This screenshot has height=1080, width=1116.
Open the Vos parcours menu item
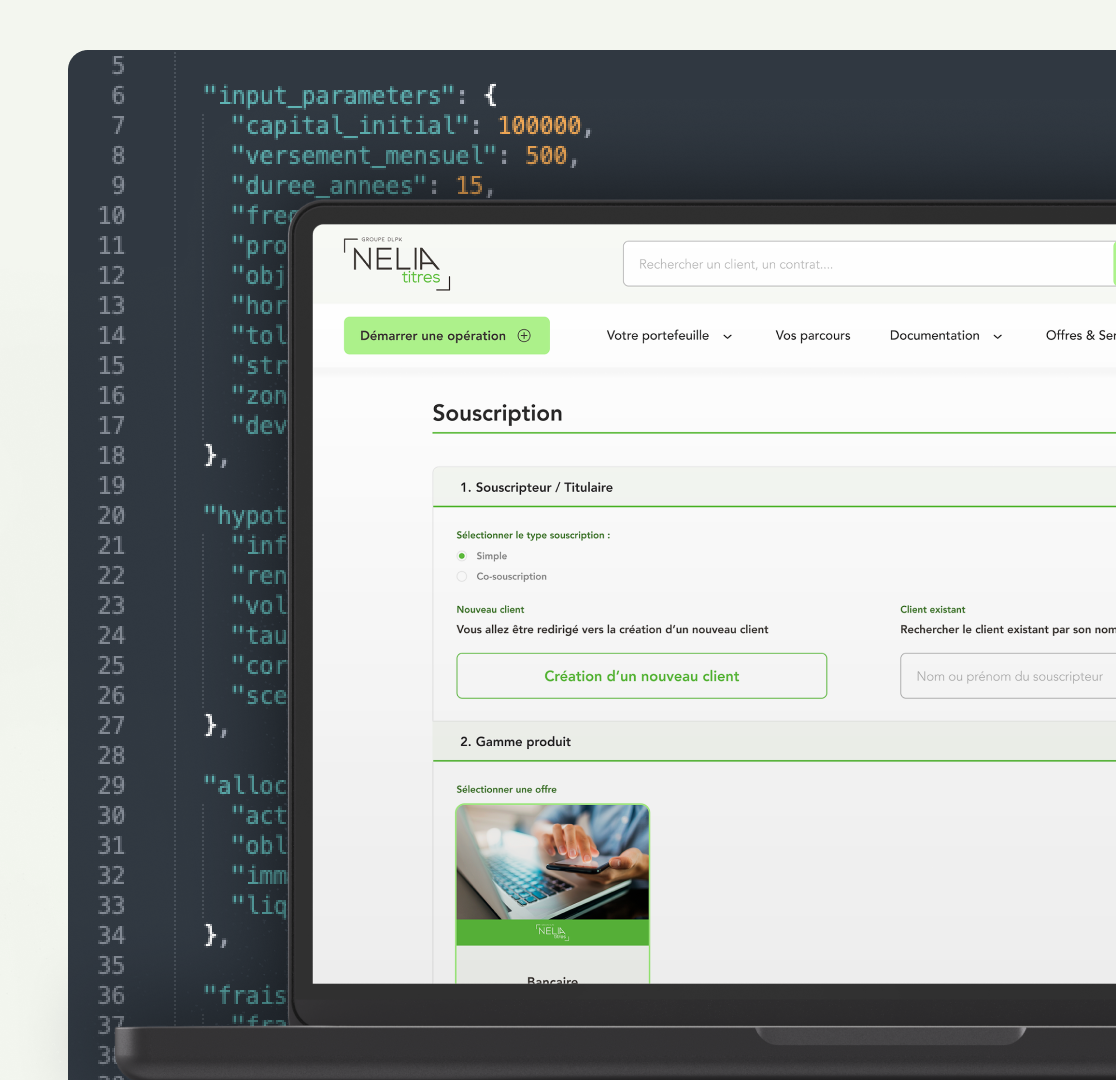(x=812, y=336)
